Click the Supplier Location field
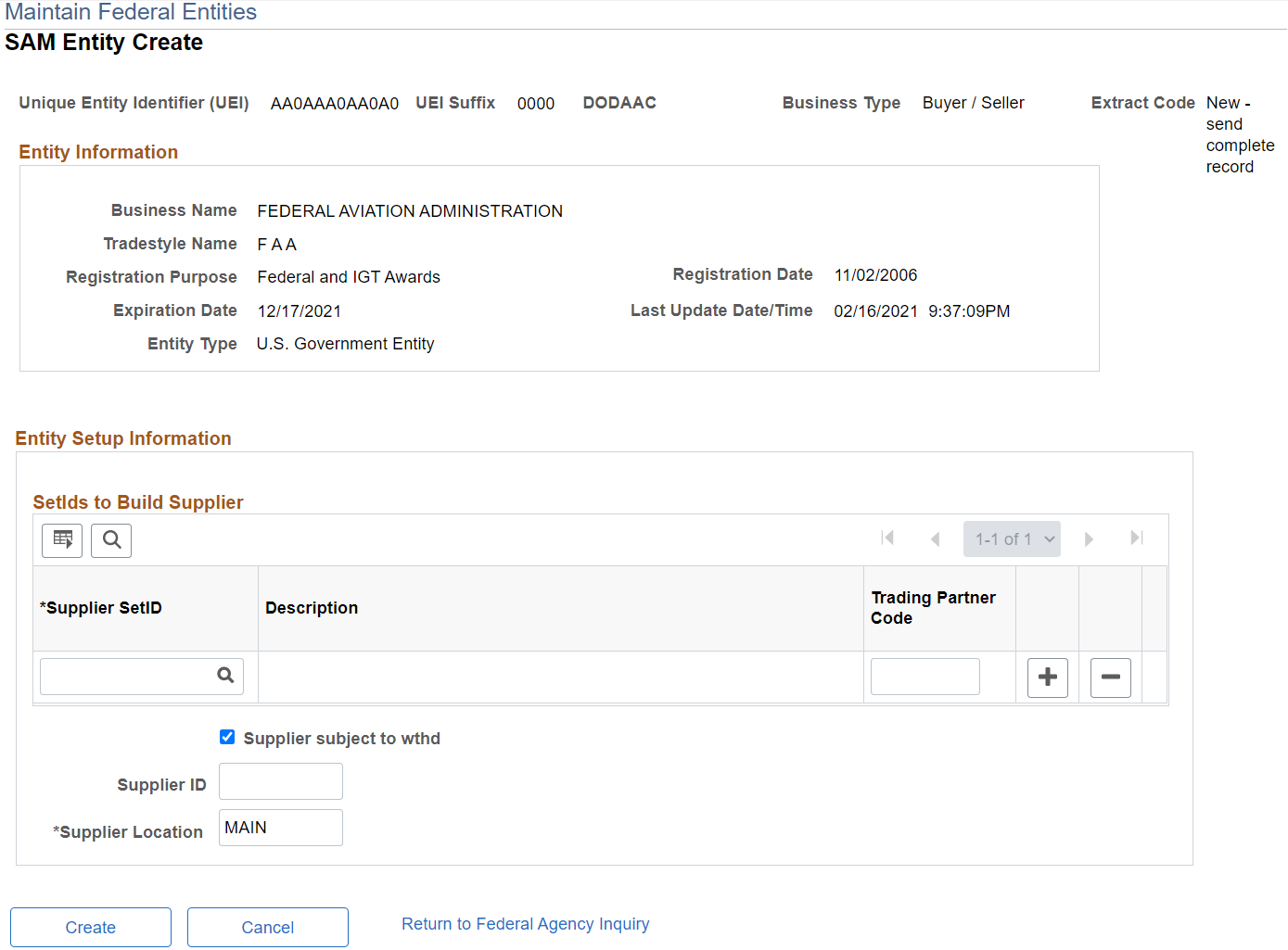 click(x=281, y=828)
